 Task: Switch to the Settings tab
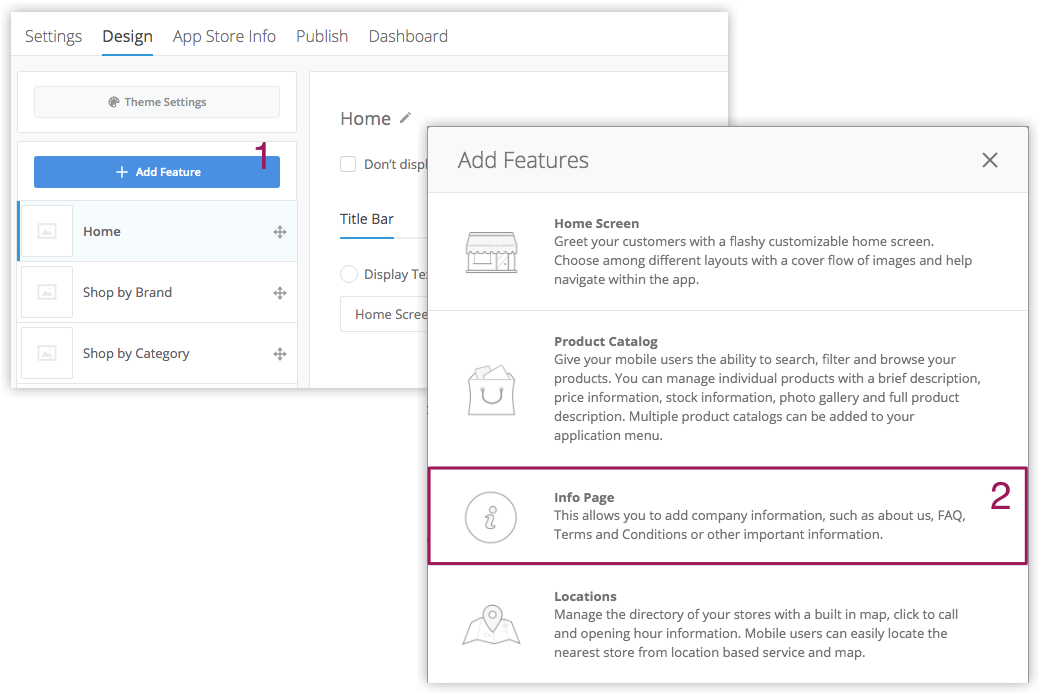point(53,36)
